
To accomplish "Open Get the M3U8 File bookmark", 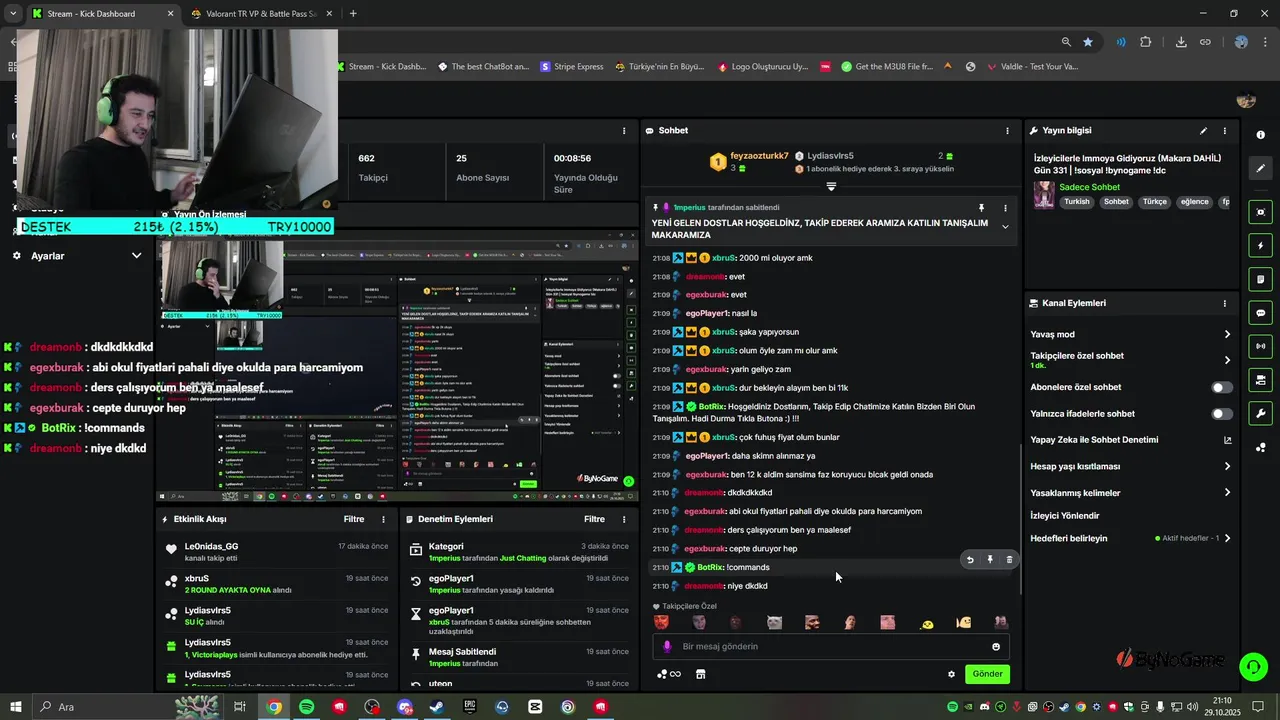I will pos(887,67).
